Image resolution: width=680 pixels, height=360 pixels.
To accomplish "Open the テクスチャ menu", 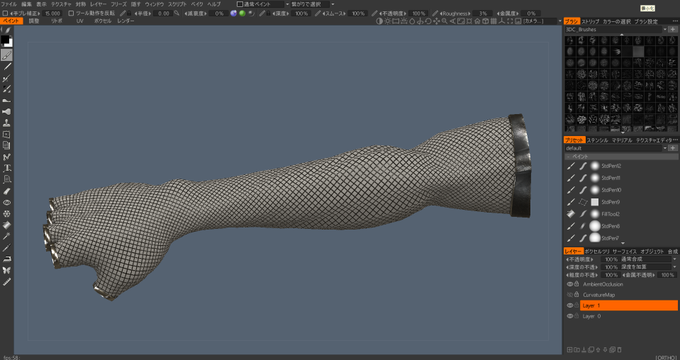I will (61, 4).
